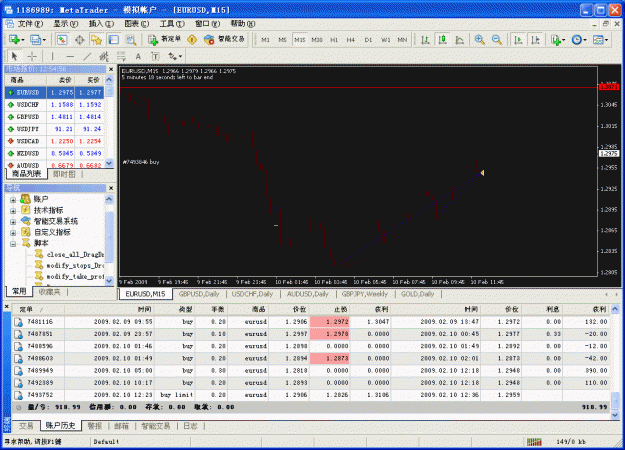The width and height of the screenshot is (625, 450).
Task: Open the 工具(T) menu
Action: [172, 24]
